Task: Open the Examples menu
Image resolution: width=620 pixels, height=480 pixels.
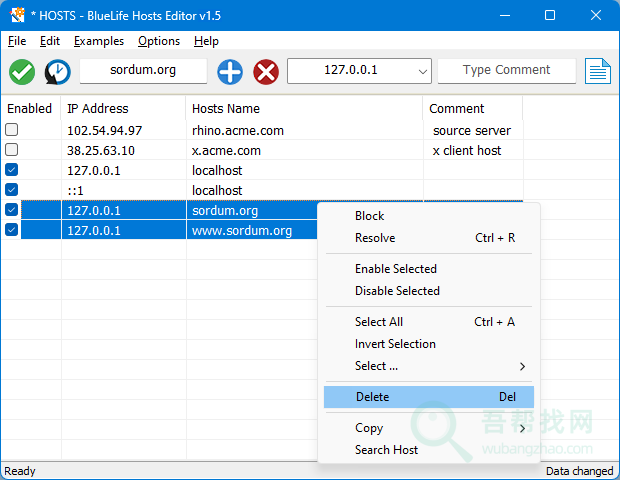Action: (x=99, y=41)
